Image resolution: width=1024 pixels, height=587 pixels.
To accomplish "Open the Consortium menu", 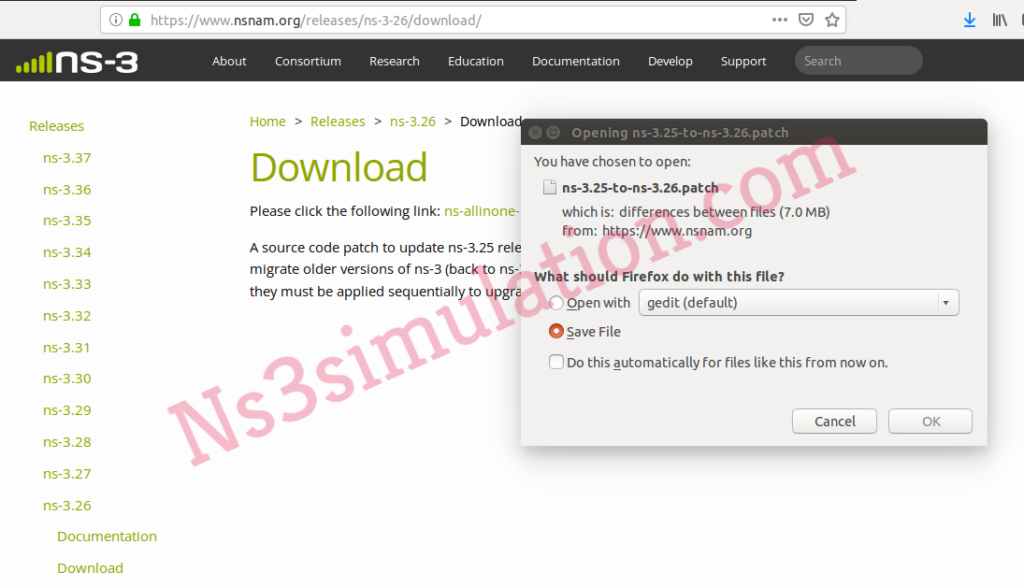I will [x=308, y=61].
